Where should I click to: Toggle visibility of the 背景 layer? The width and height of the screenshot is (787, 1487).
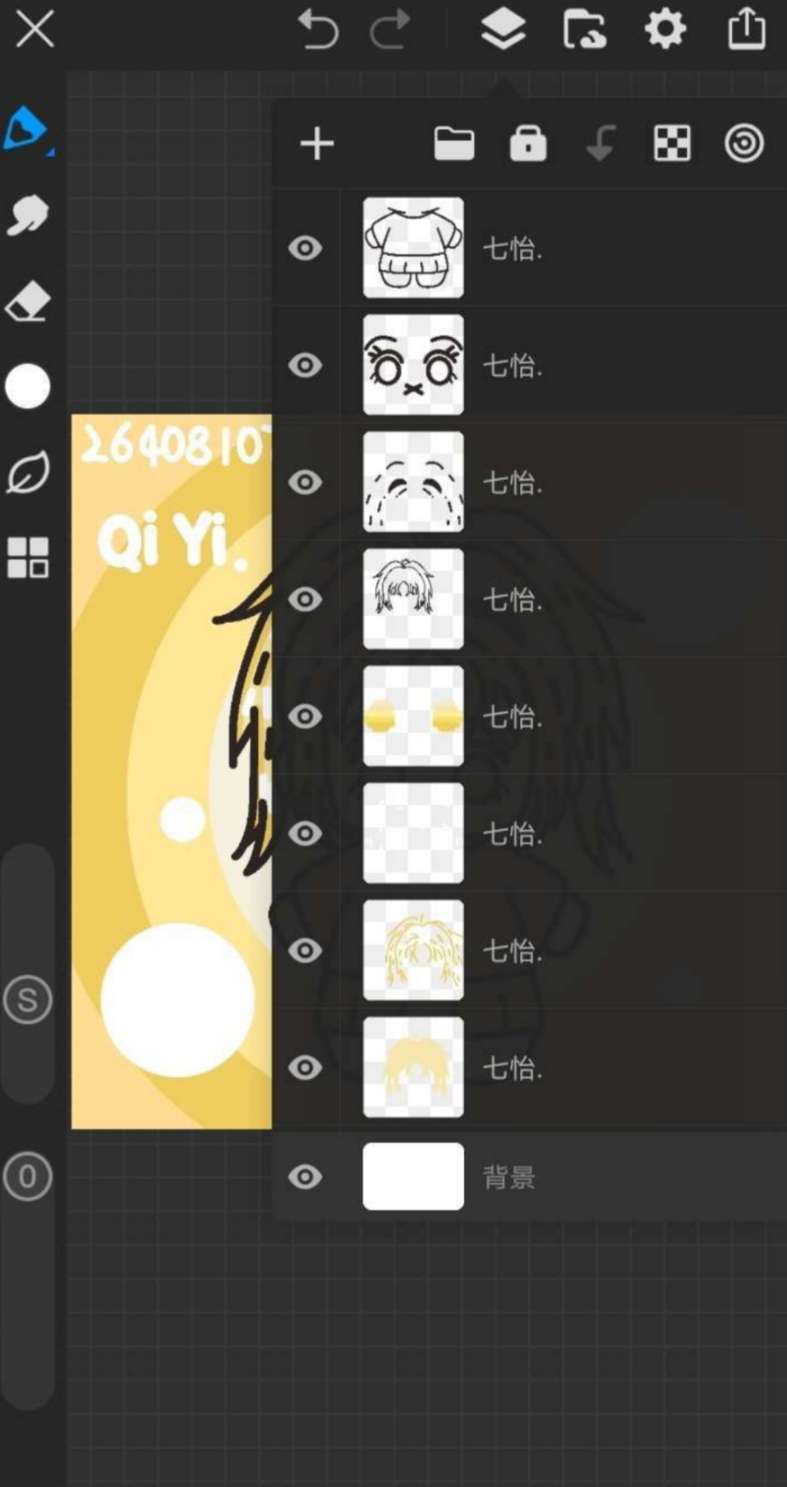(305, 1177)
